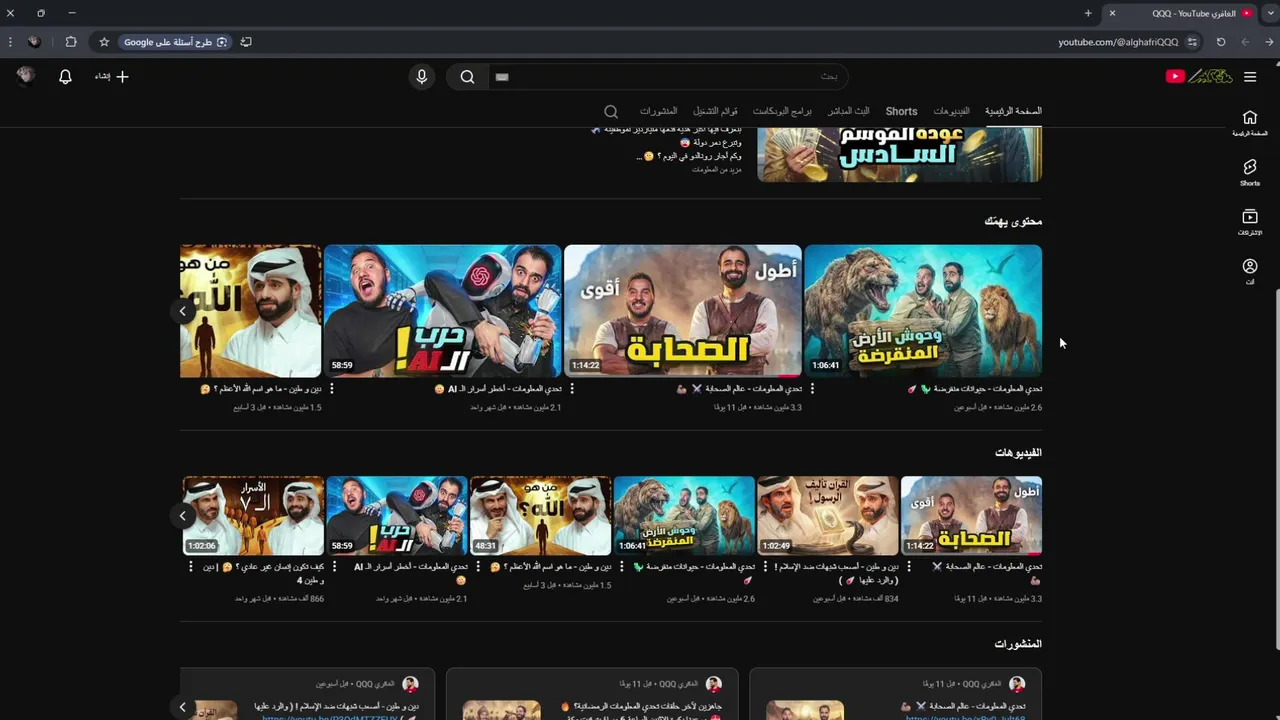Start voice search with the microphone
This screenshot has height=720, width=1280.
coord(421,77)
